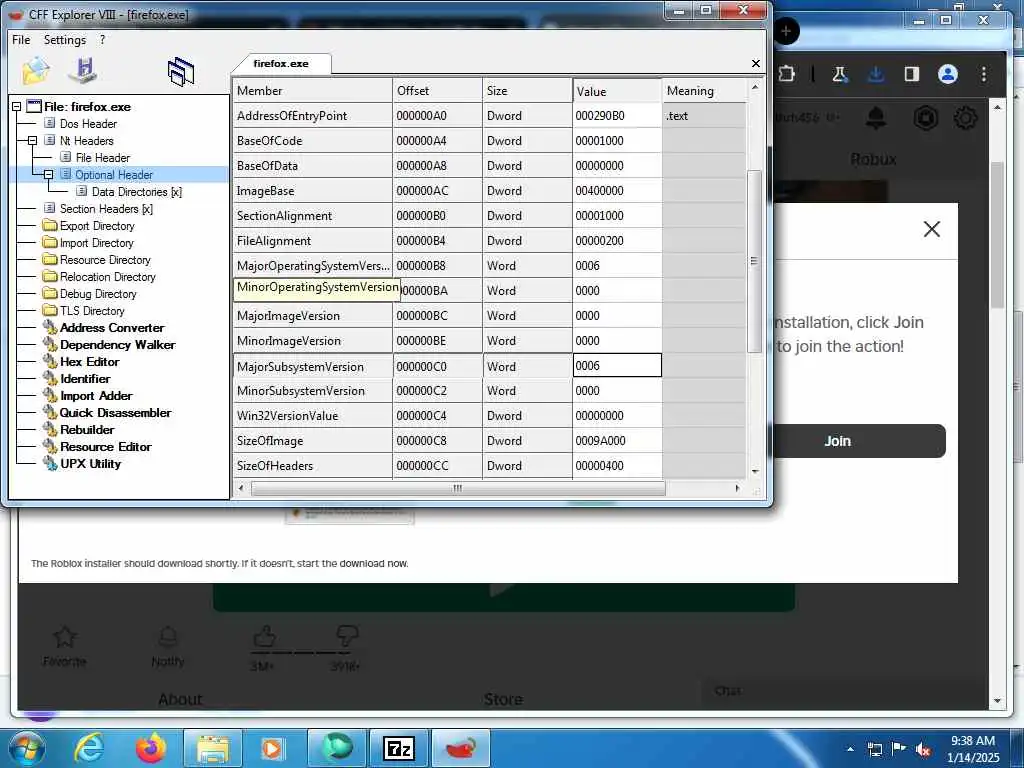
Task: Click volume icon in system tray
Action: click(x=923, y=750)
